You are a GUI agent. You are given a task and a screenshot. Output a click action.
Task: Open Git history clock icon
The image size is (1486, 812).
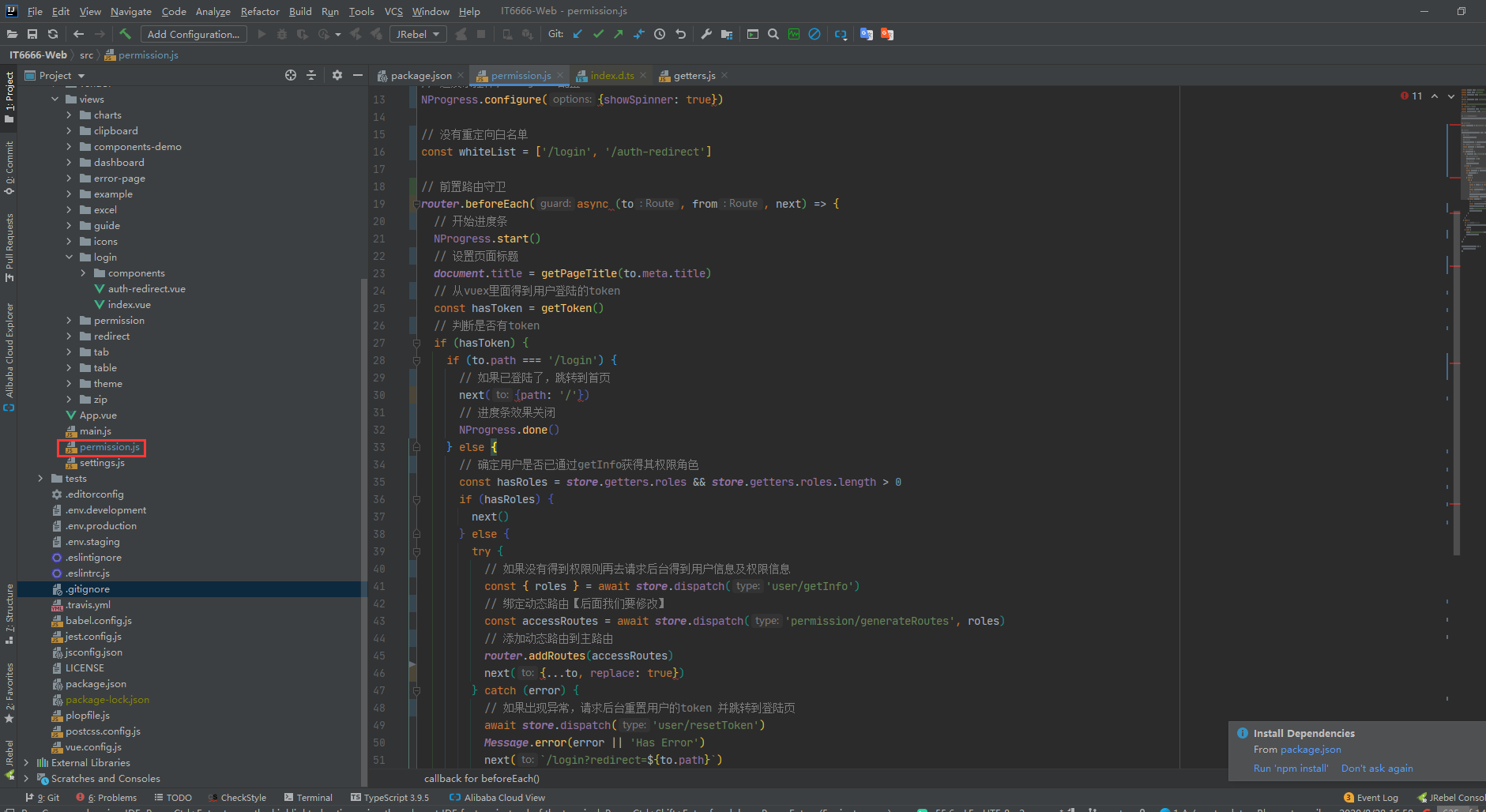click(660, 34)
